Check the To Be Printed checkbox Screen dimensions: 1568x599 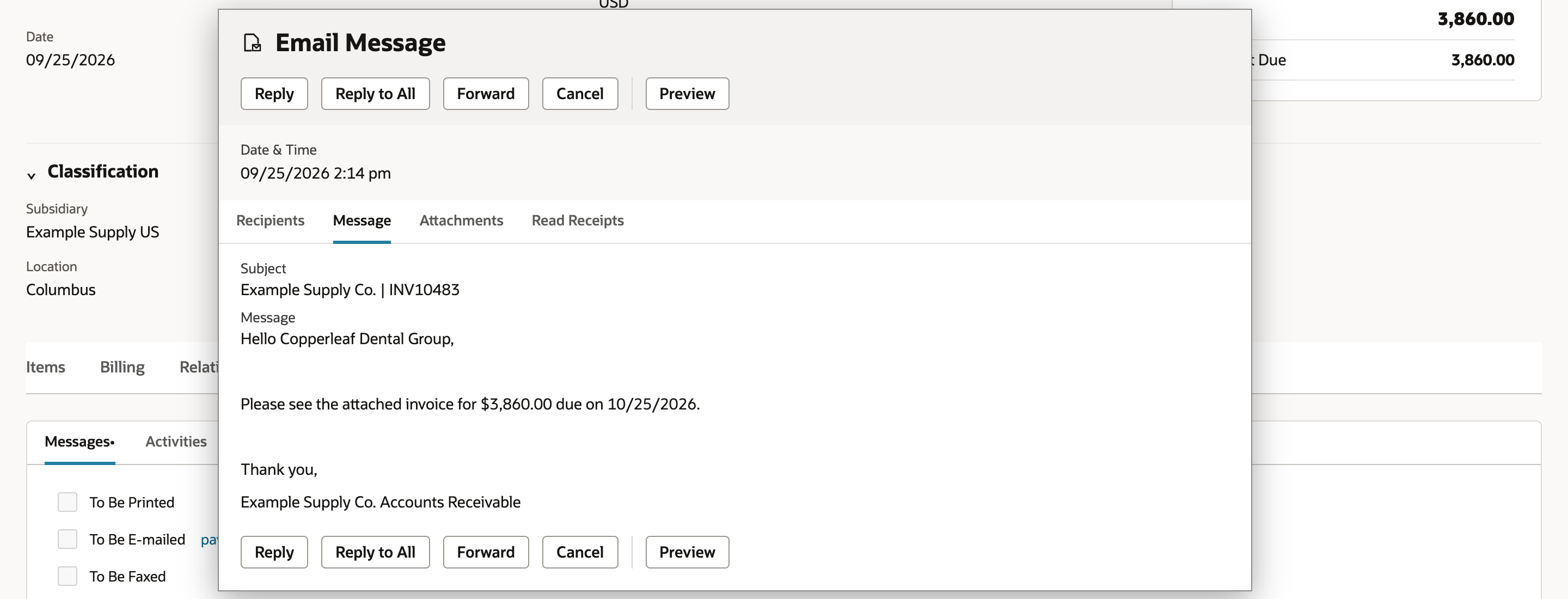[68, 502]
